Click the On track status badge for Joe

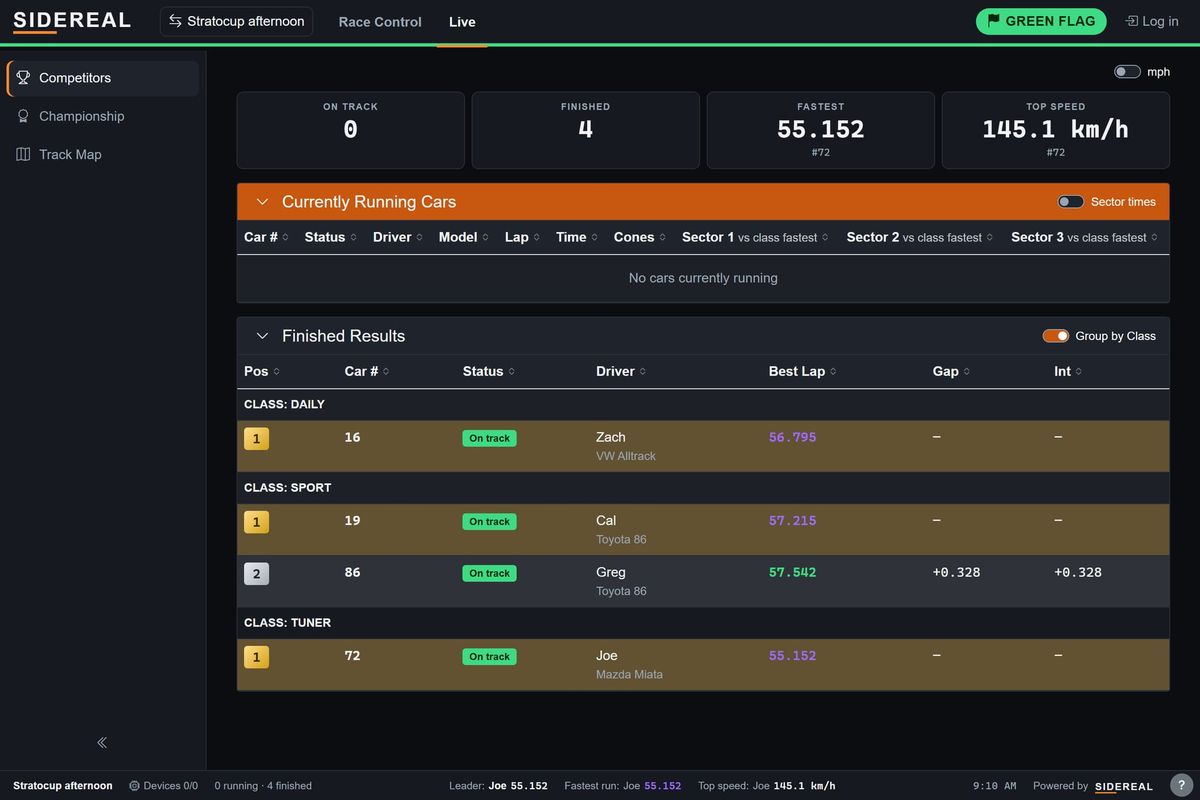pyautogui.click(x=490, y=657)
